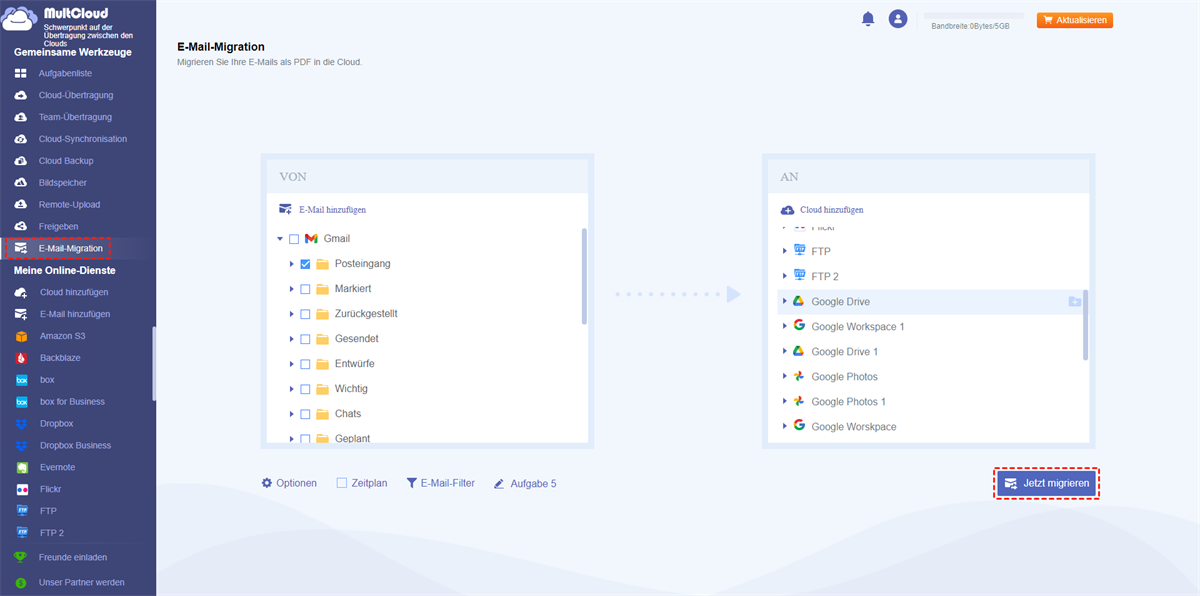
Task: Click the Unser Partner werden coin icon
Action: pos(21,582)
